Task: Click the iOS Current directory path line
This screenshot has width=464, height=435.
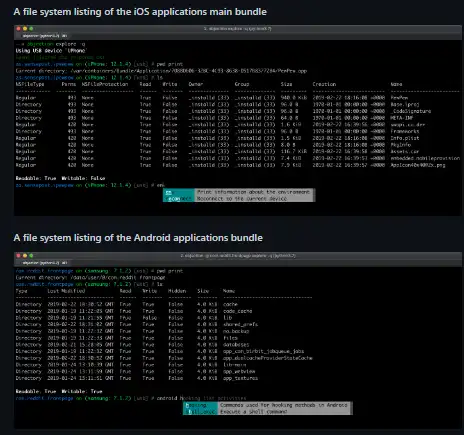Action: click(x=161, y=71)
